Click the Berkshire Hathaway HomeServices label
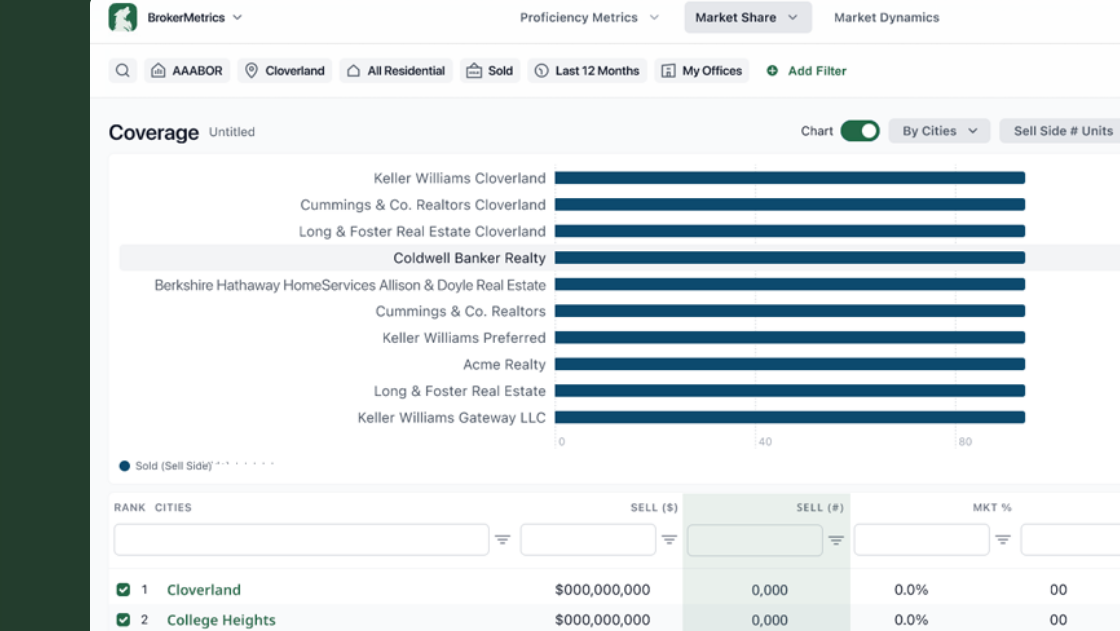This screenshot has height=631, width=1120. point(350,285)
